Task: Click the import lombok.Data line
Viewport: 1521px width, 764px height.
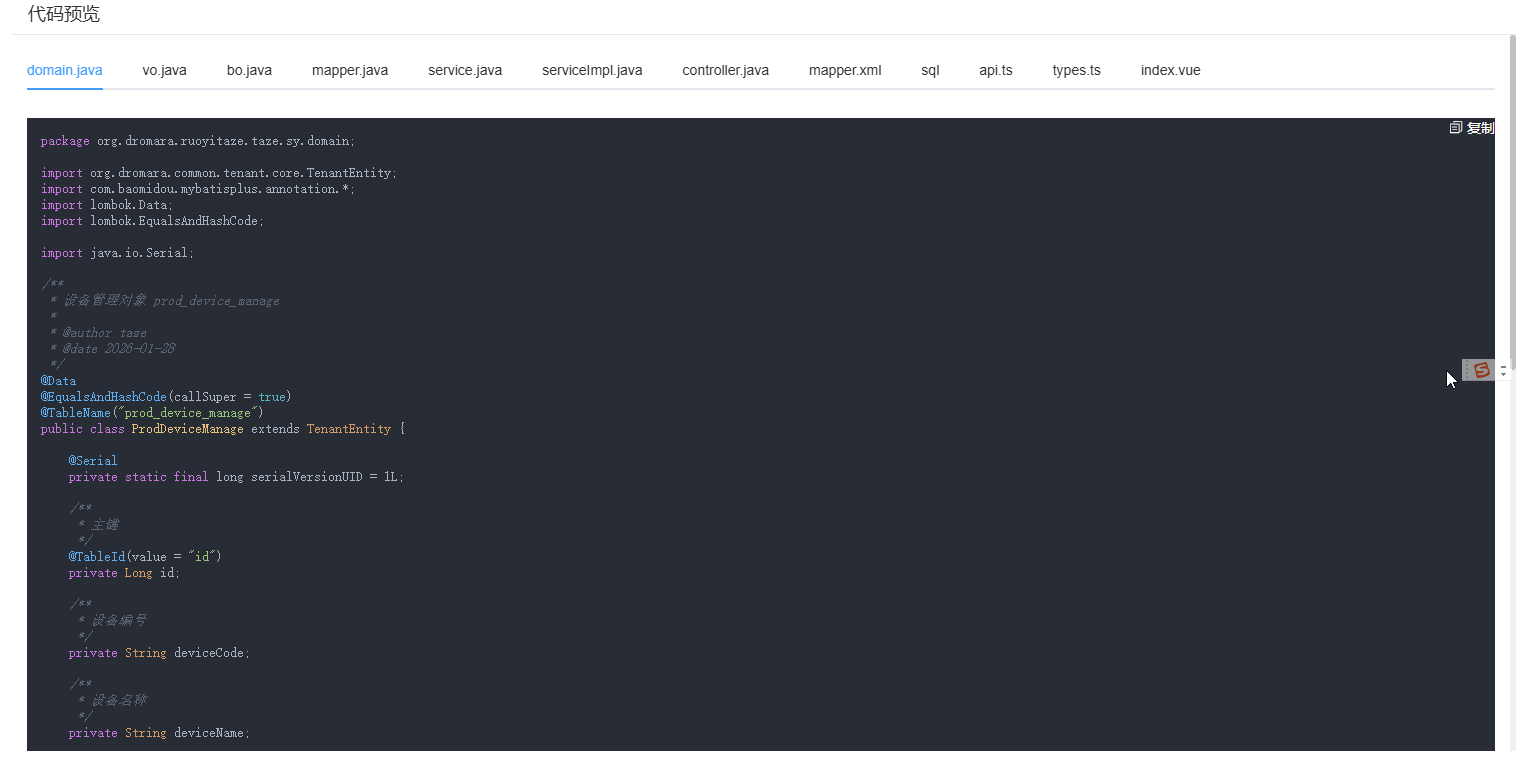Action: [107, 205]
